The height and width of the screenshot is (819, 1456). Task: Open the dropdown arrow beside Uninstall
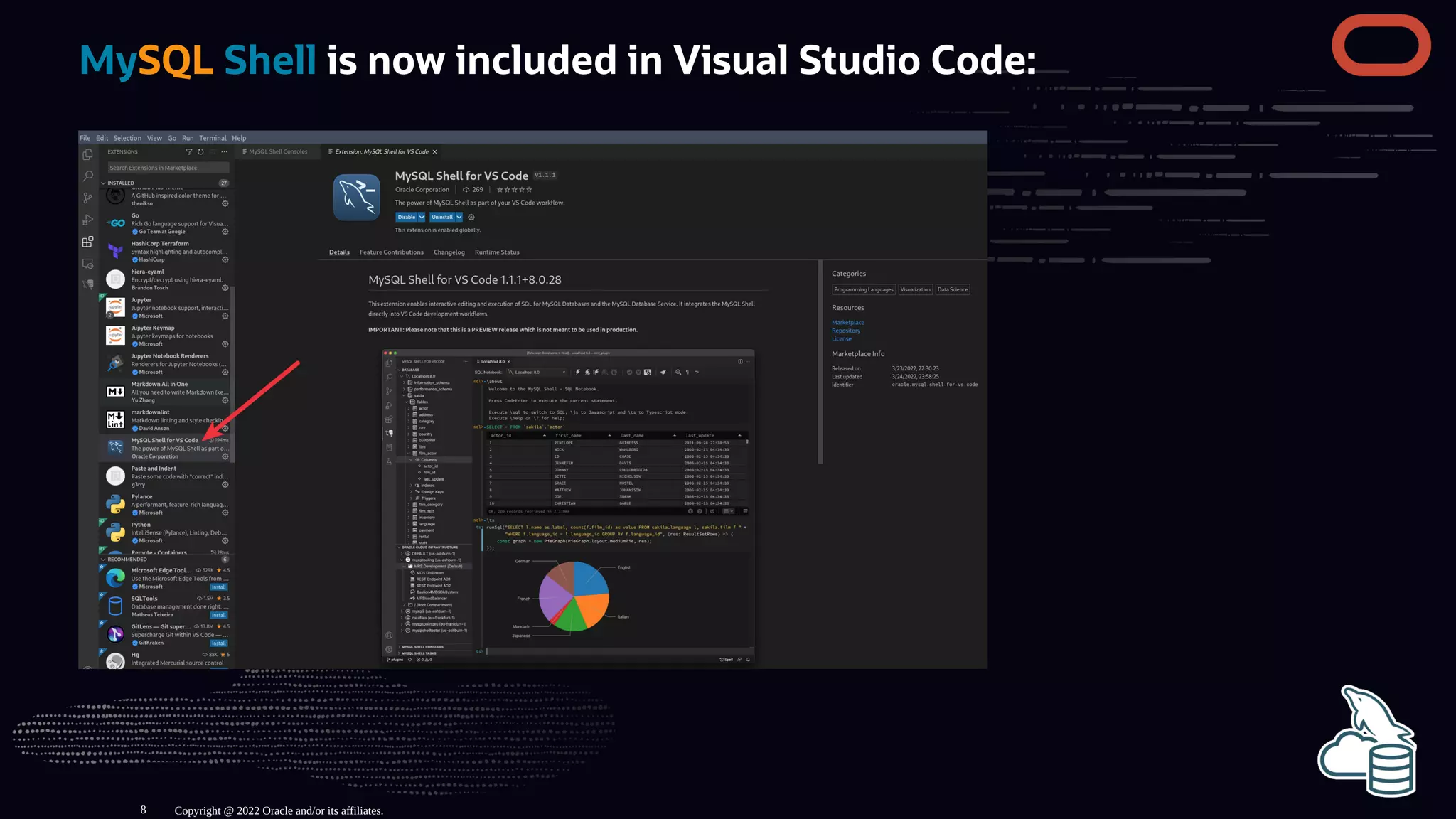[x=459, y=218]
